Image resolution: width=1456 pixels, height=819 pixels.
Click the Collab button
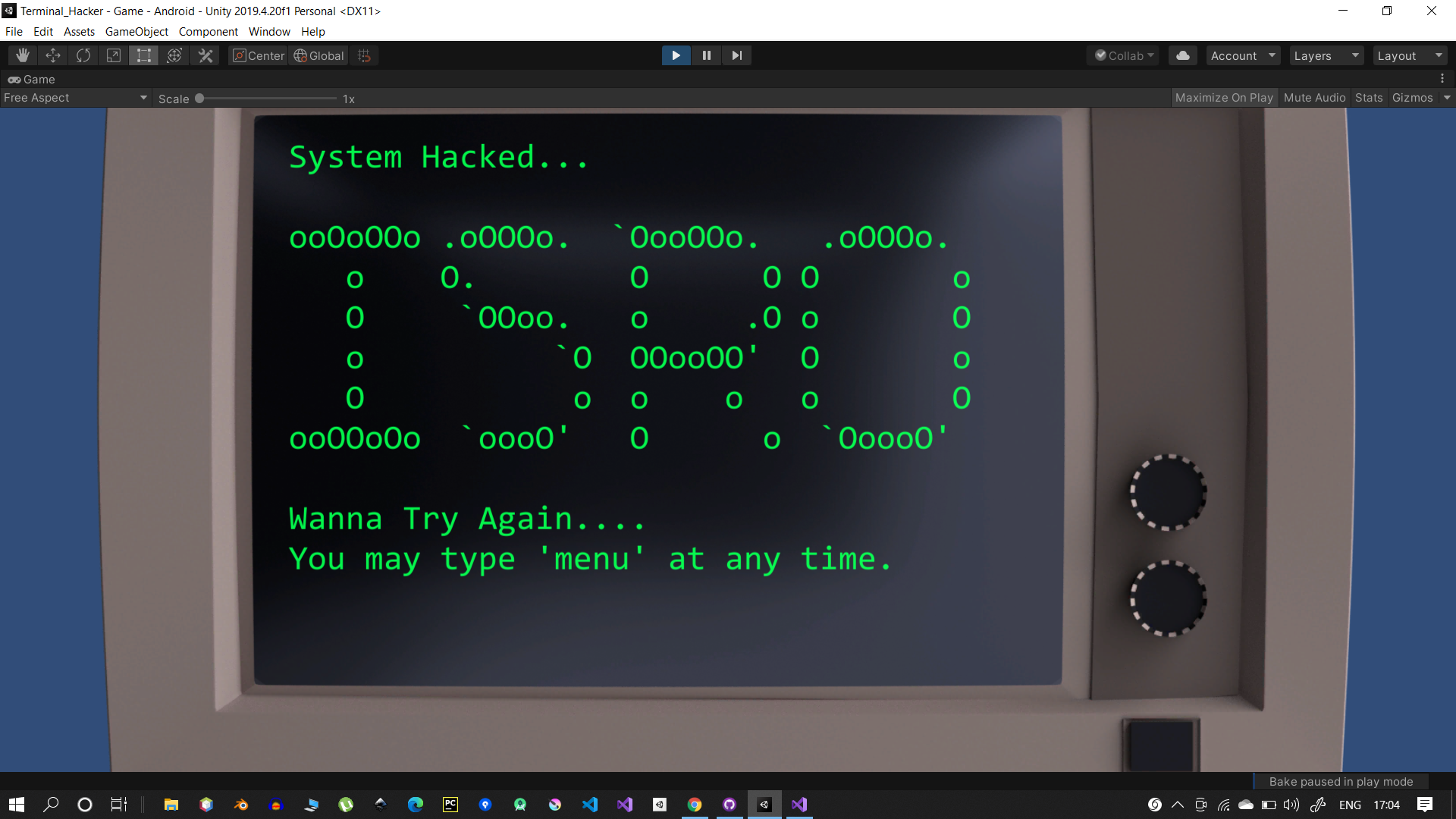click(1123, 55)
